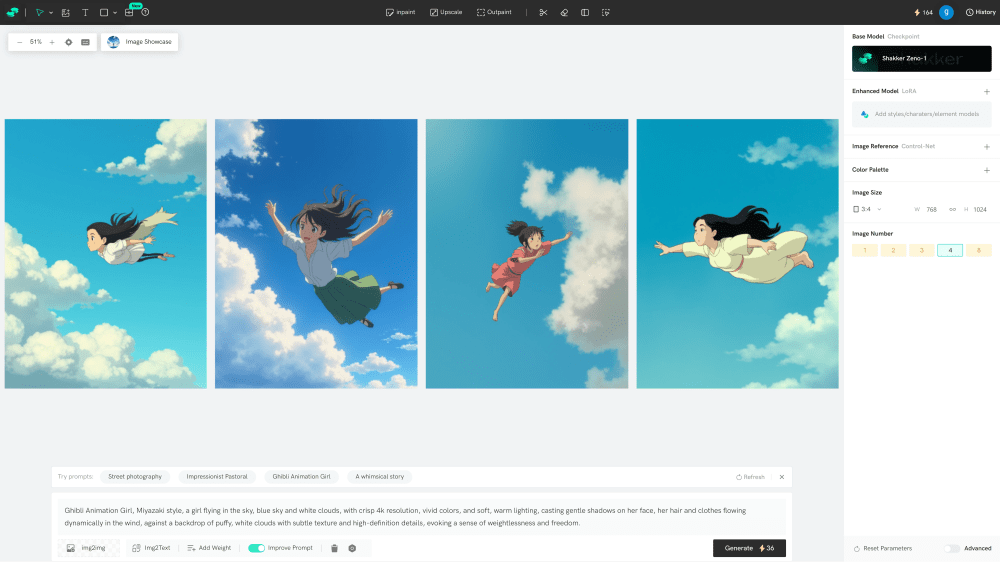Select the eraser tool
1000x562 pixels.
(564, 12)
